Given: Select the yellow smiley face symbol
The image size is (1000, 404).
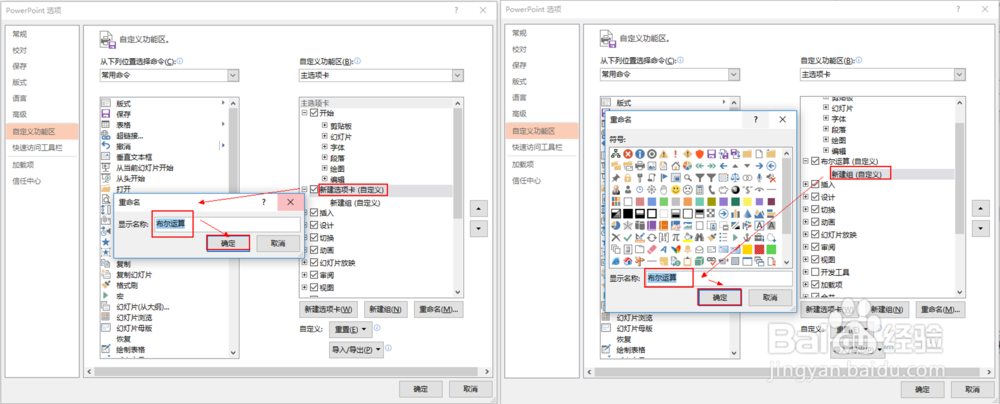Looking at the screenshot, I should (676, 190).
